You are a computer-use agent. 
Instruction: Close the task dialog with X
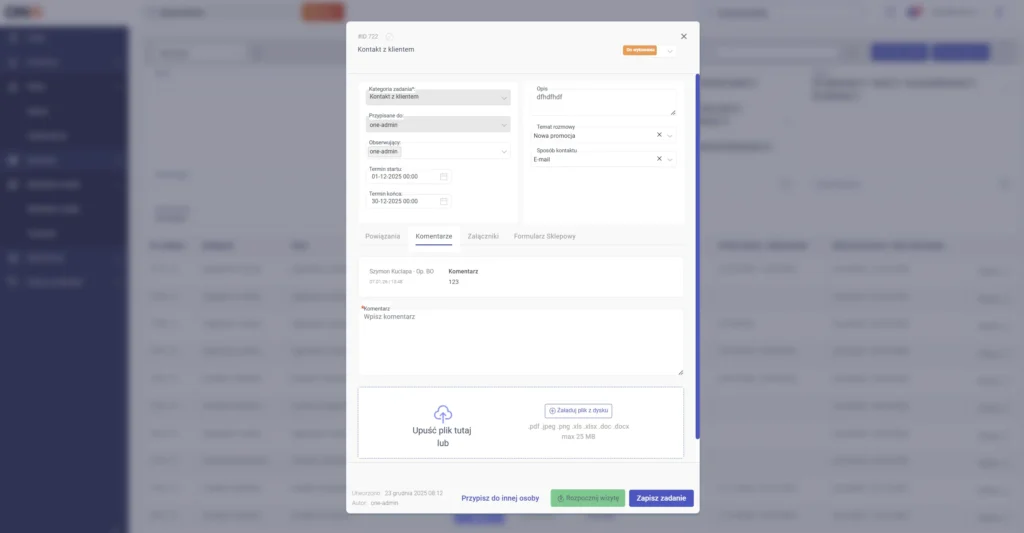click(x=684, y=36)
